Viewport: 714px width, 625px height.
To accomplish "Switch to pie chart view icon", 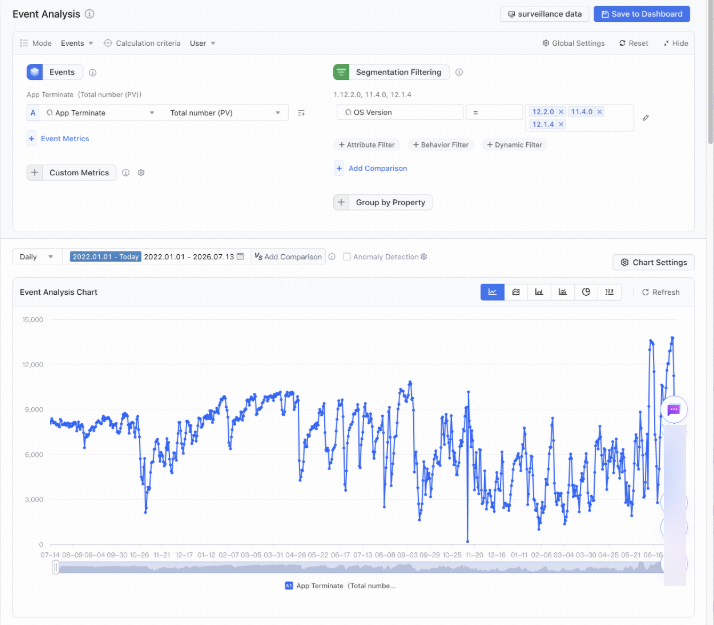I will click(586, 292).
